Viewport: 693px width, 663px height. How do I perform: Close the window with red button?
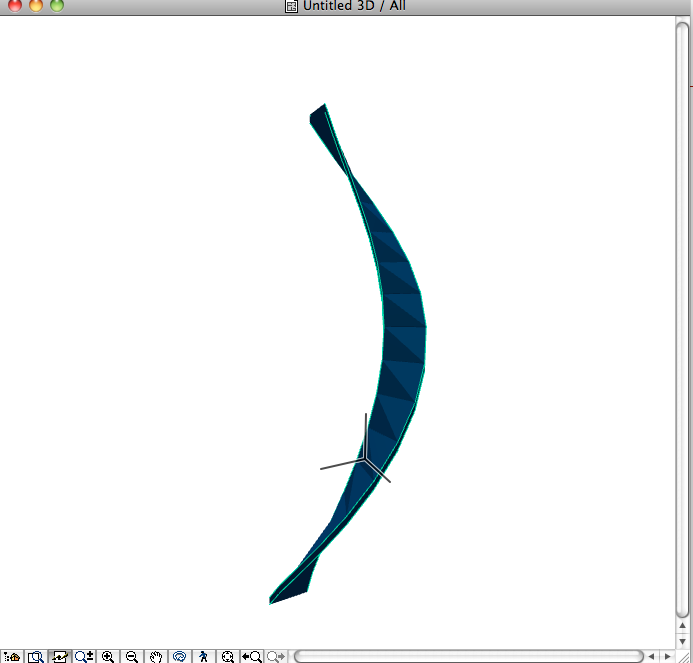tap(15, 5)
